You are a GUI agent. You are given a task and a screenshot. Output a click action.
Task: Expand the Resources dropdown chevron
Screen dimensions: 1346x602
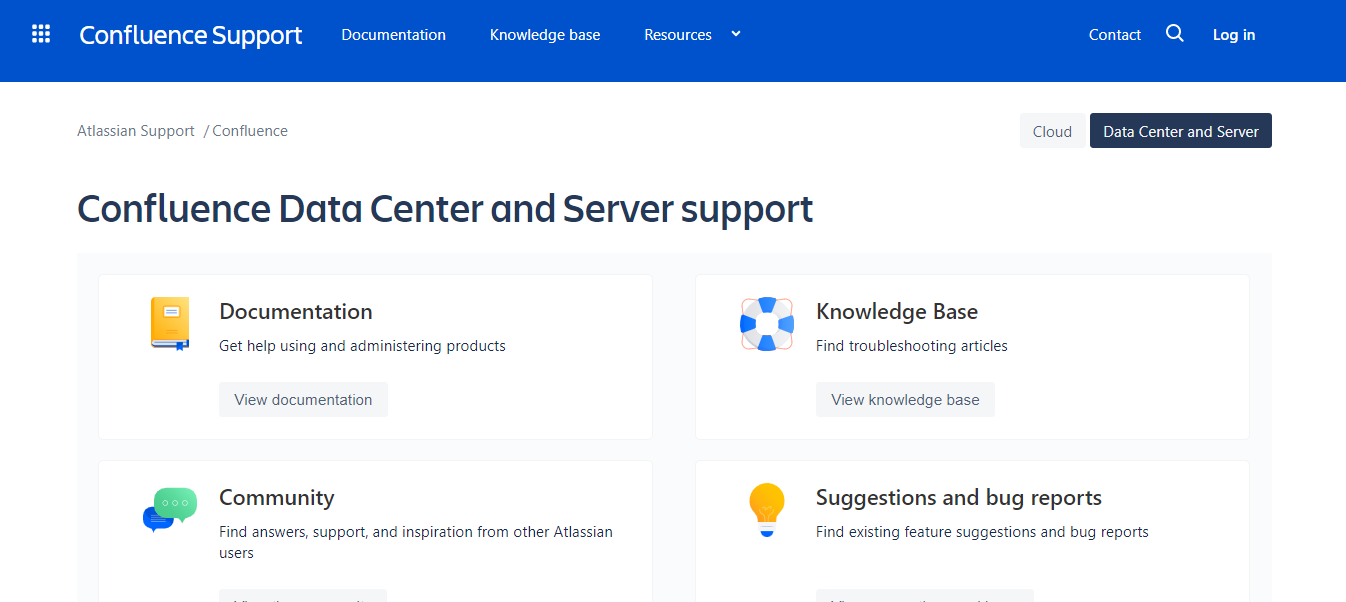(x=736, y=34)
